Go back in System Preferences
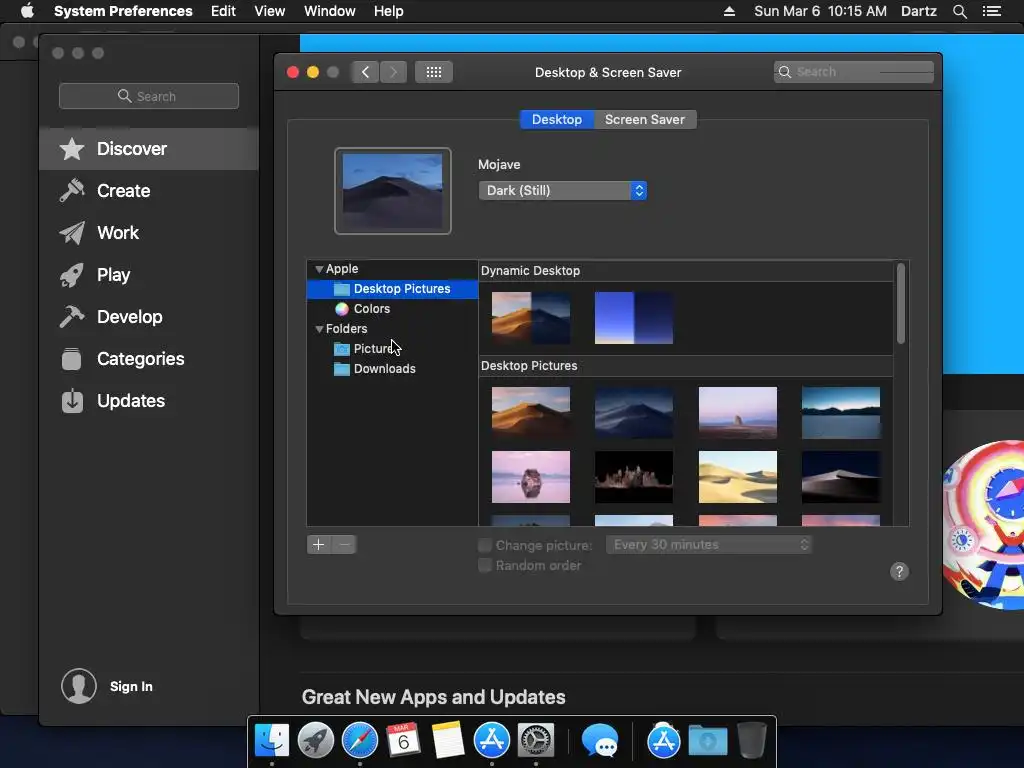The height and width of the screenshot is (768, 1024). click(x=366, y=72)
